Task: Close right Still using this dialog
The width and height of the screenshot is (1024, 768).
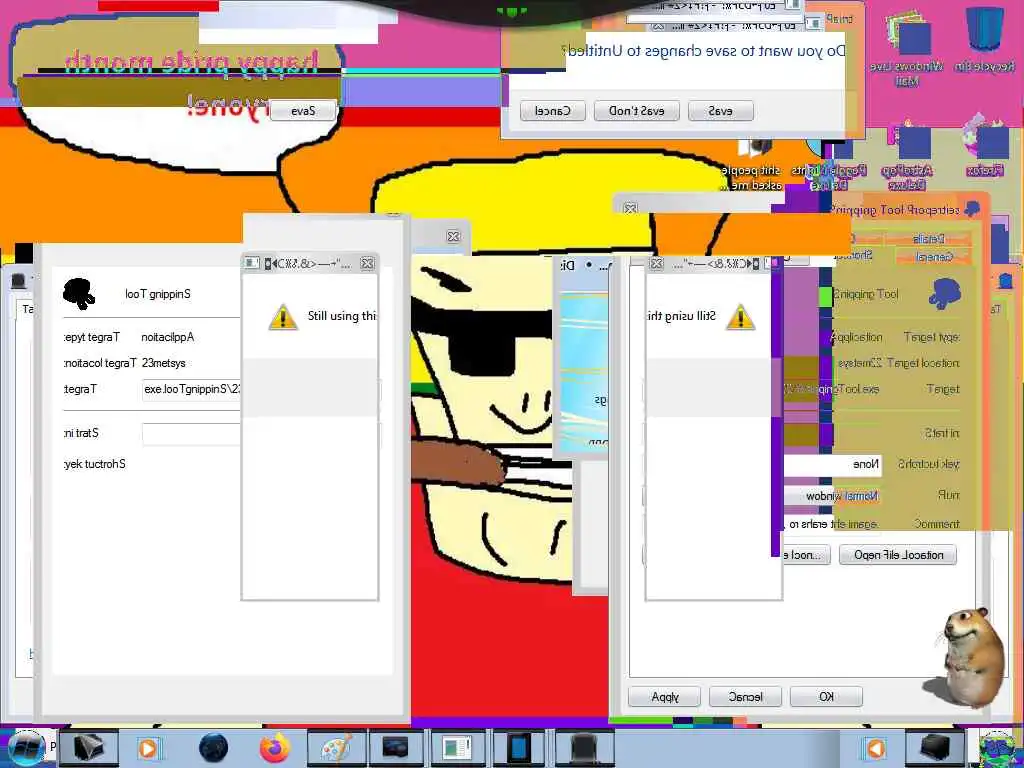Action: coord(656,264)
